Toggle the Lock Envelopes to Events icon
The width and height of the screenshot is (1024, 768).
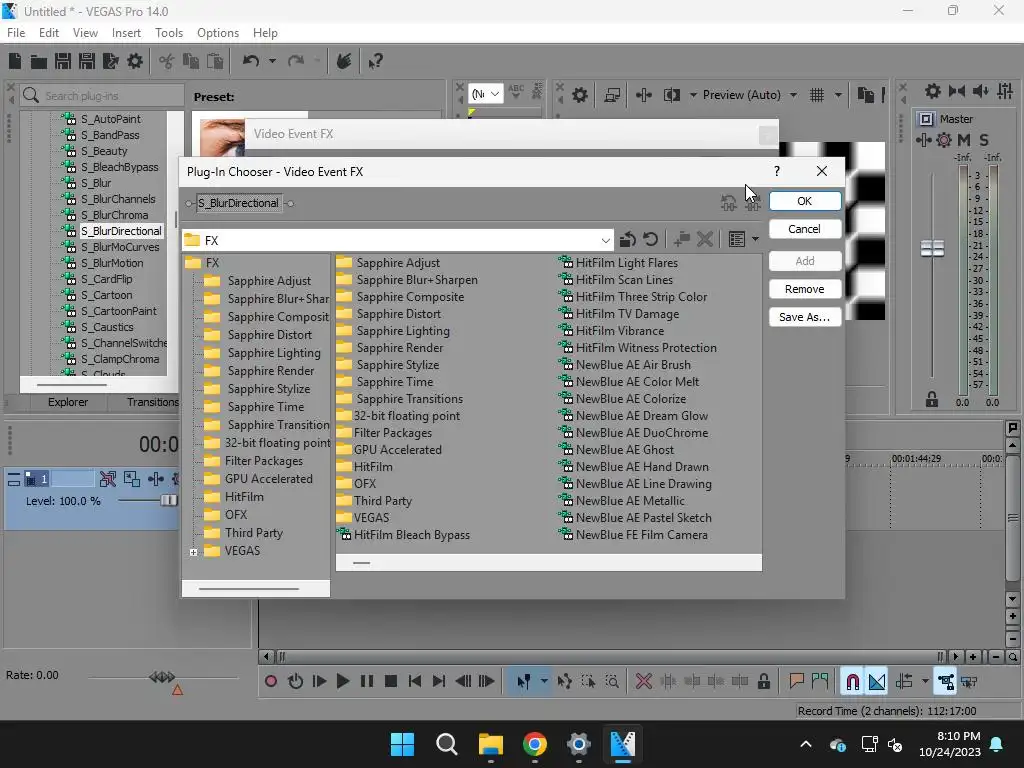946,682
